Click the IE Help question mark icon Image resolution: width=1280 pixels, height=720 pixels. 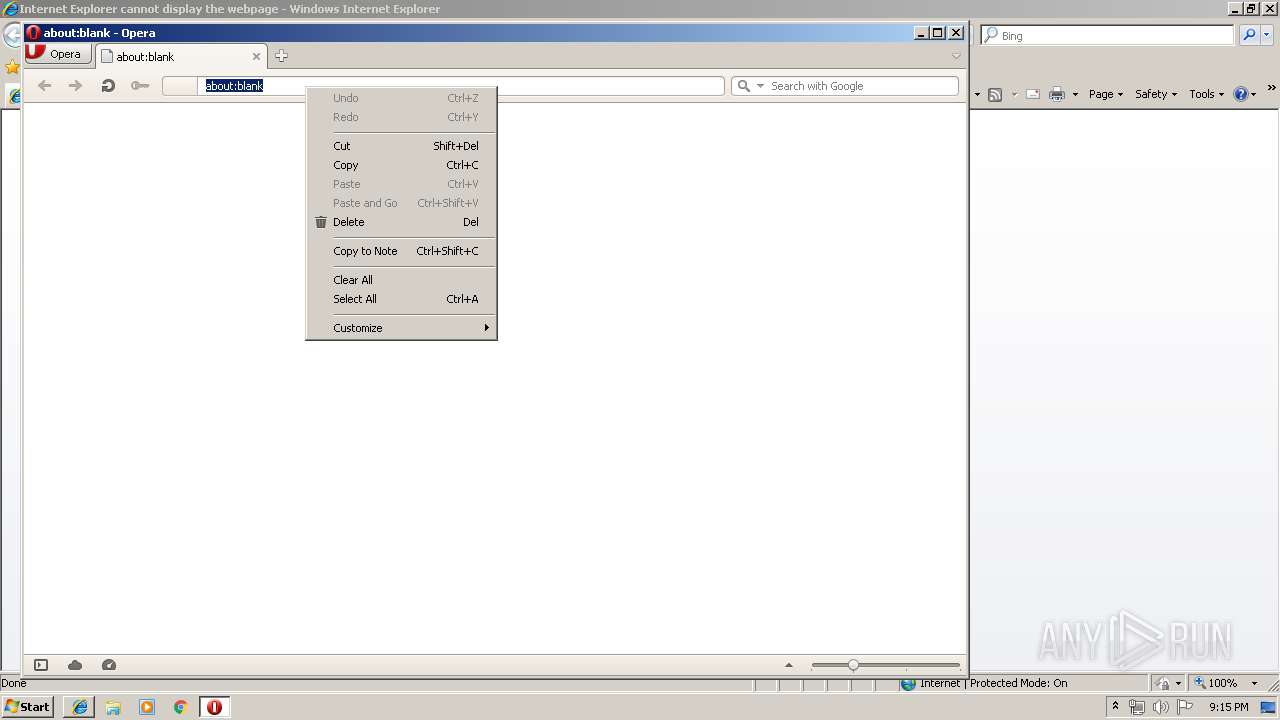click(x=1241, y=94)
